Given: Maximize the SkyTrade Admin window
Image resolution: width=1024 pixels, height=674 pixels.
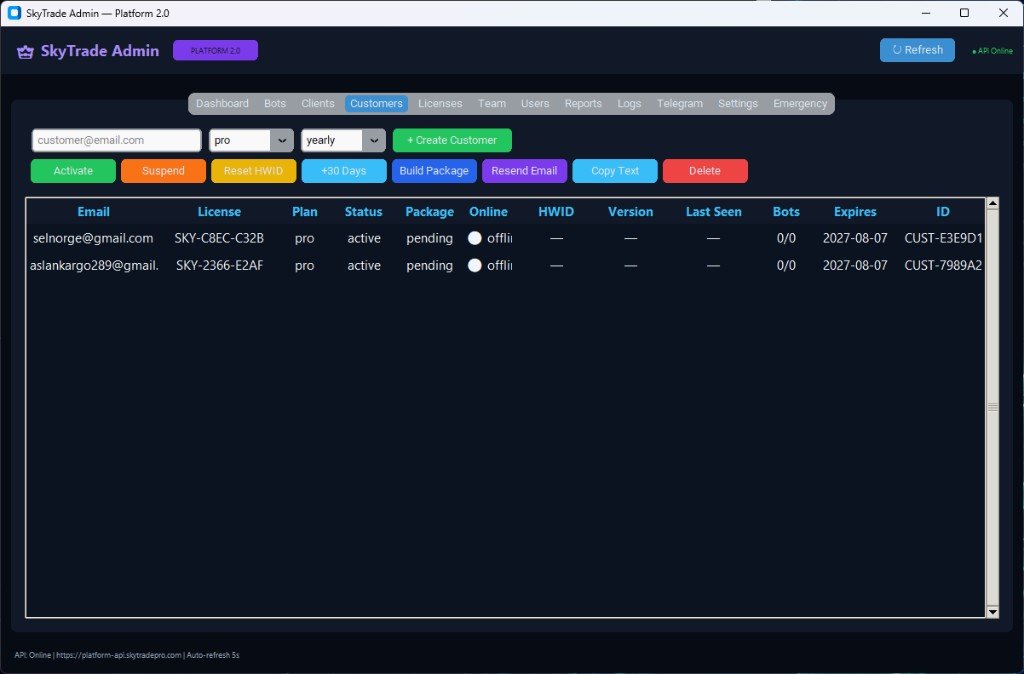Looking at the screenshot, I should click(964, 13).
